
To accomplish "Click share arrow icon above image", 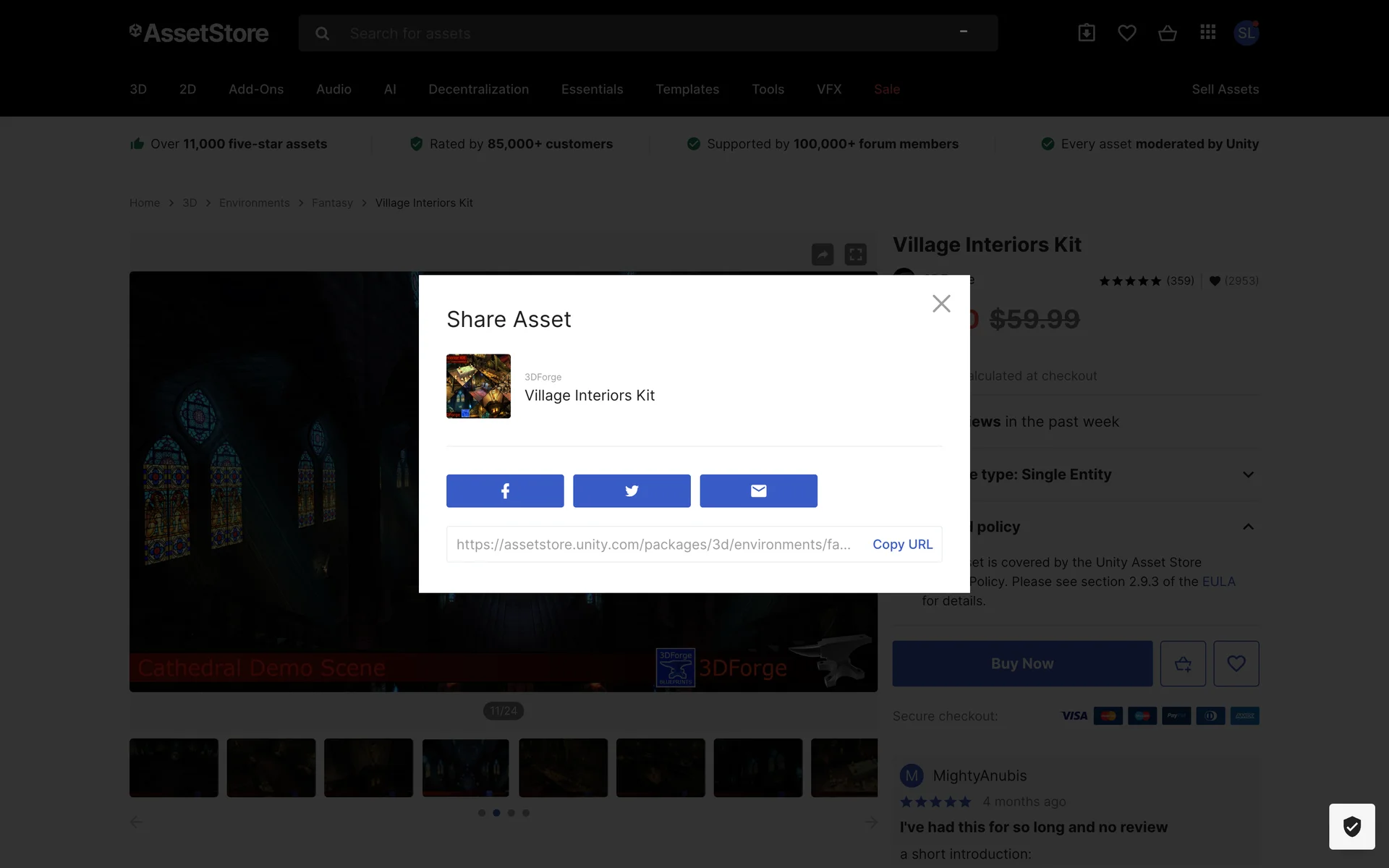I will tap(823, 255).
